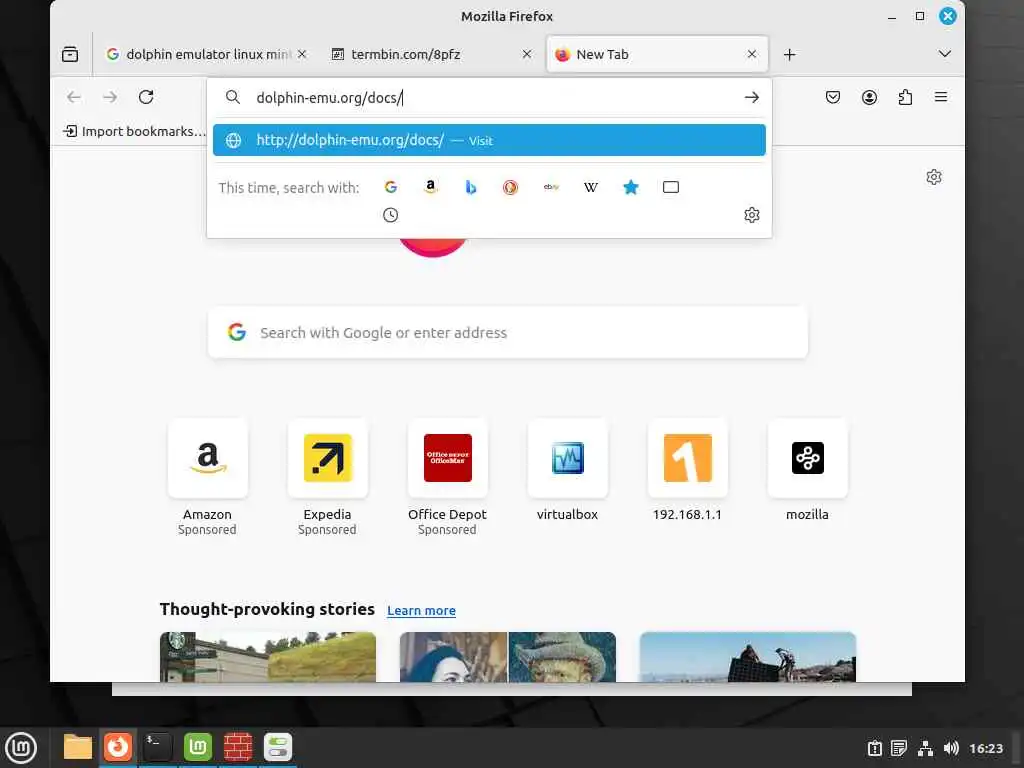This screenshot has width=1024, height=768.
Task: Open the Files folder in the panel
Action: [x=78, y=747]
